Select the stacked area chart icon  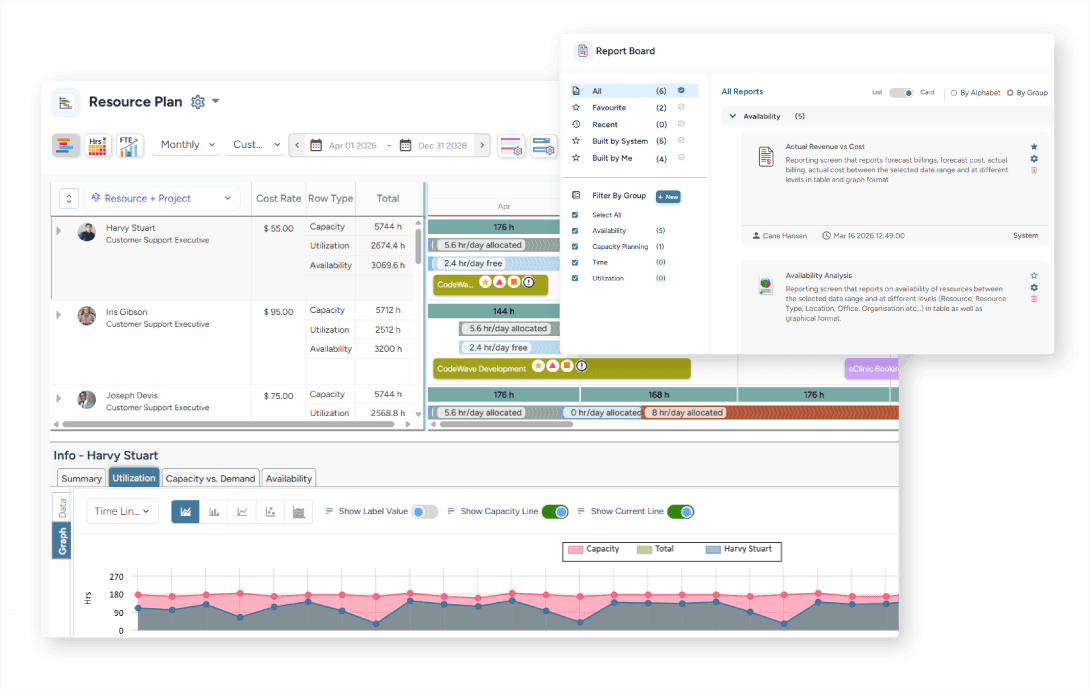pyautogui.click(x=299, y=512)
